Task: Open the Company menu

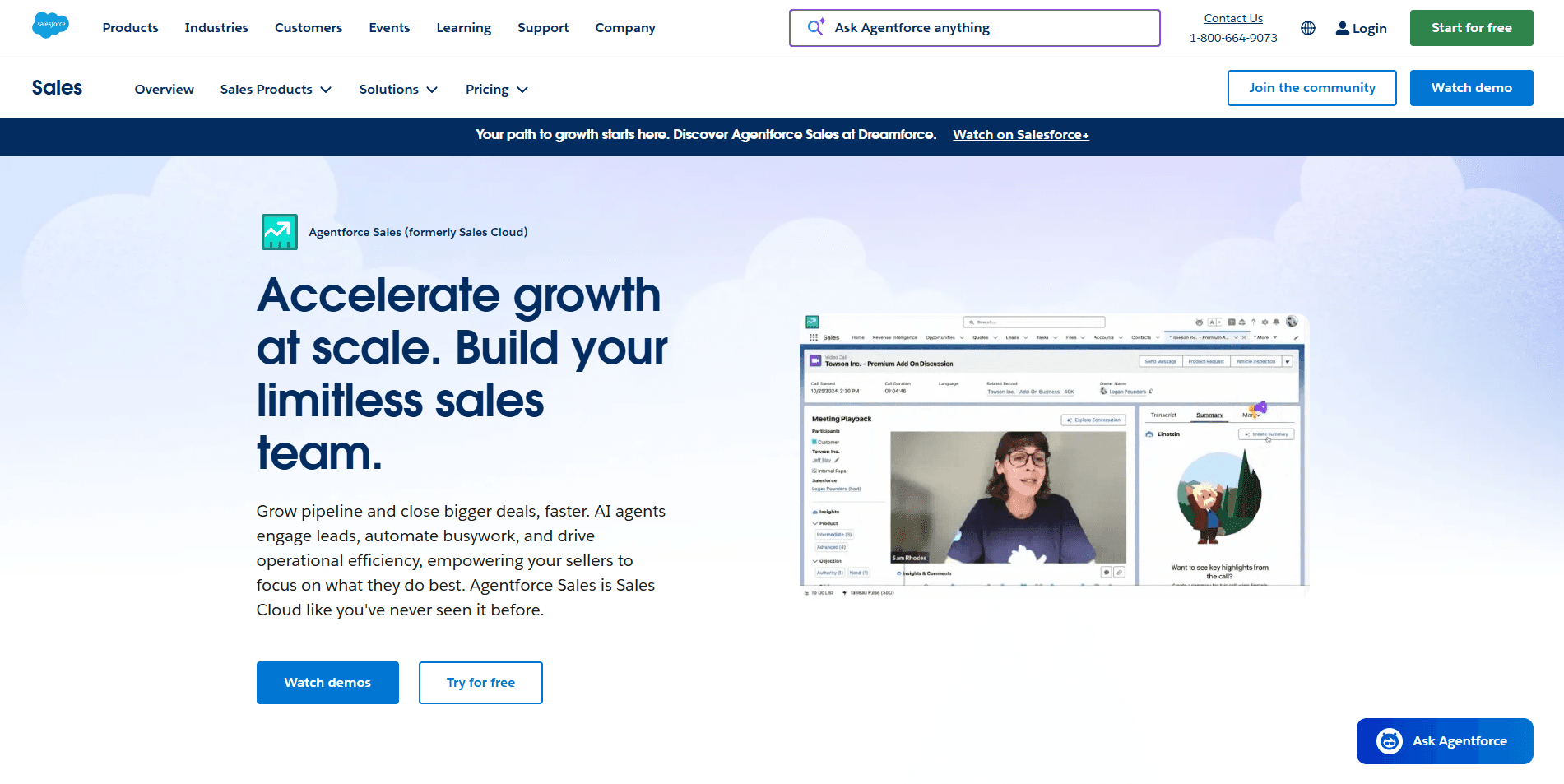Action: (x=625, y=28)
